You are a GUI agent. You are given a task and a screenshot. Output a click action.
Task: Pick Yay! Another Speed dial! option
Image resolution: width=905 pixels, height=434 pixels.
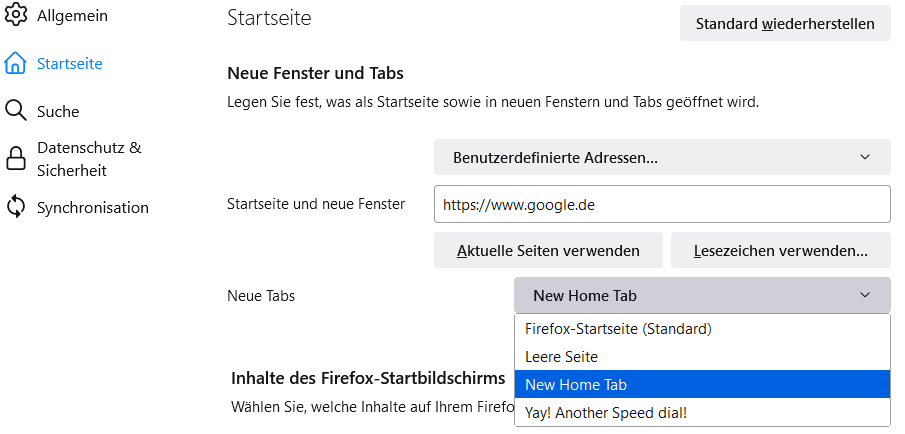605,412
